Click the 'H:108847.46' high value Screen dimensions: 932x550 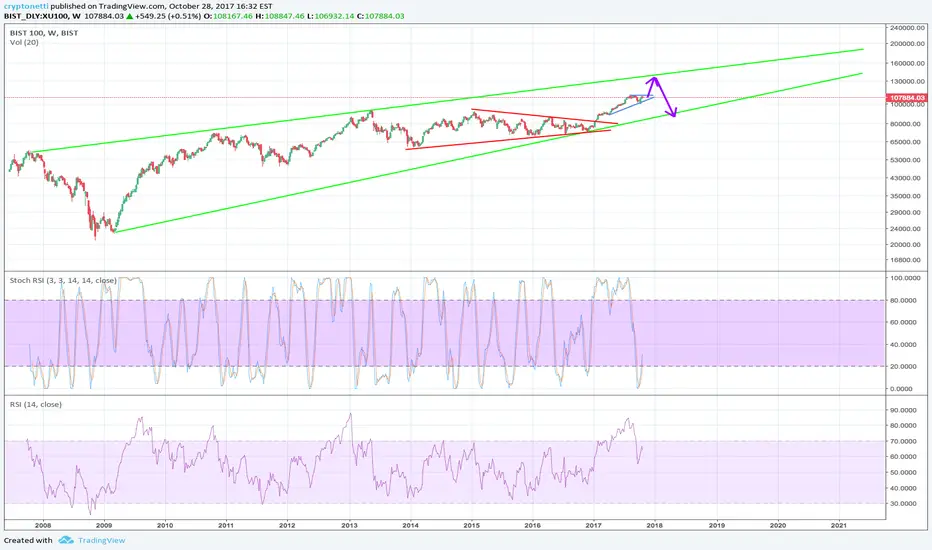pyautogui.click(x=280, y=16)
